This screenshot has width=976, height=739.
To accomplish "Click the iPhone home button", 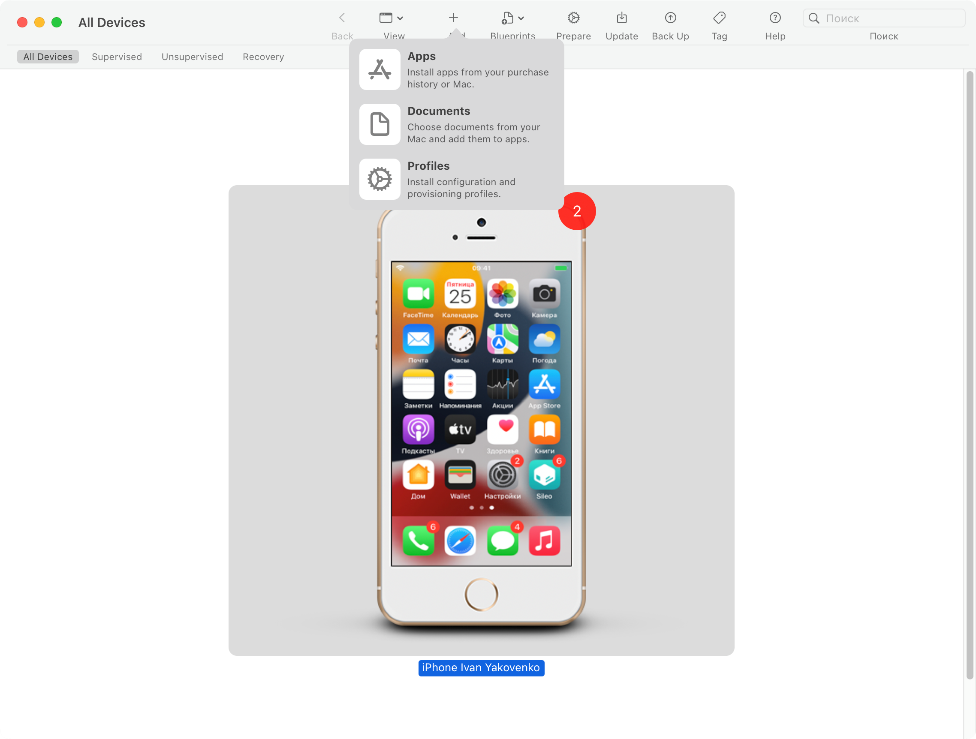I will tap(481, 595).
